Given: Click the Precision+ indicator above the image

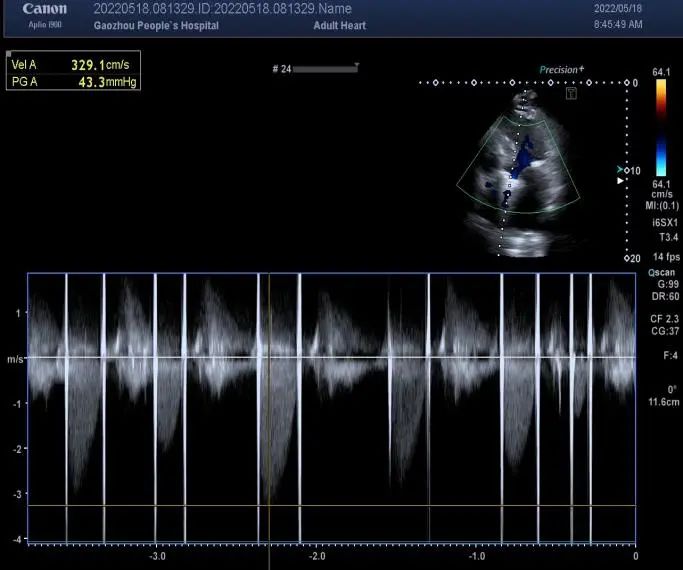Looking at the screenshot, I should tap(562, 70).
